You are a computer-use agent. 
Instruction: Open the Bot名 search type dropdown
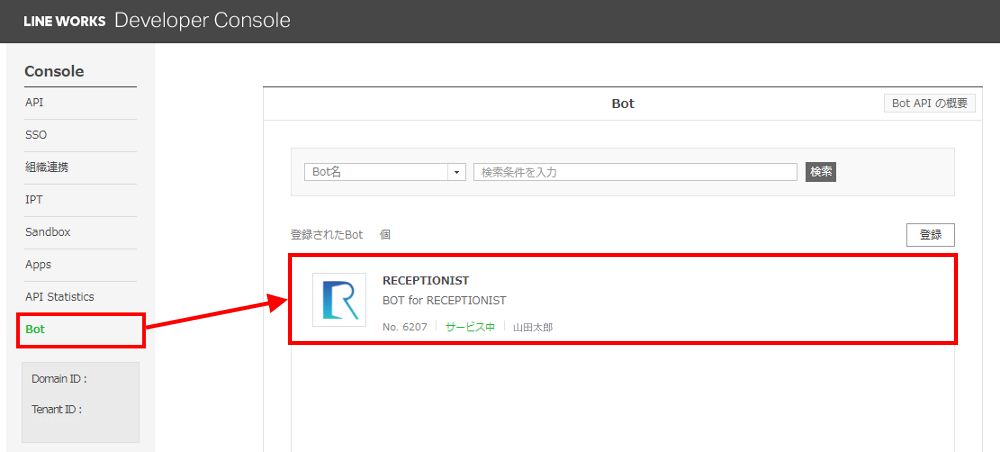pos(377,172)
